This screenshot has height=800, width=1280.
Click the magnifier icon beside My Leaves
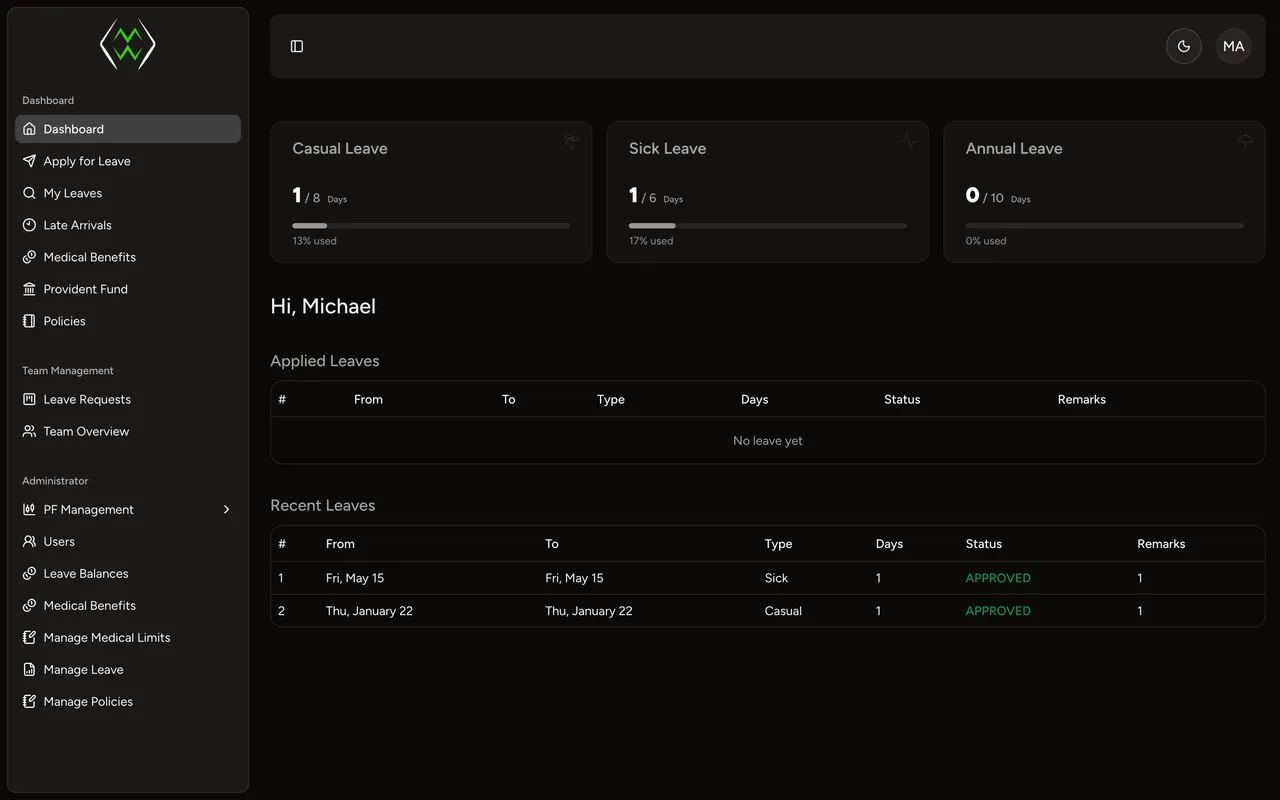30,193
